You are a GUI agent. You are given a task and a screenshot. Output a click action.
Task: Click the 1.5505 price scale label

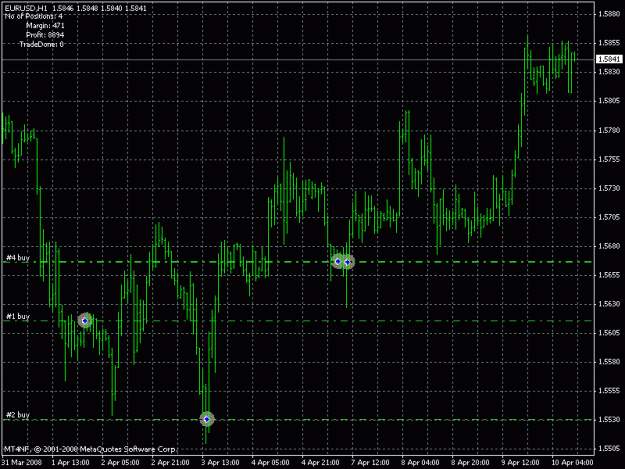(x=609, y=449)
